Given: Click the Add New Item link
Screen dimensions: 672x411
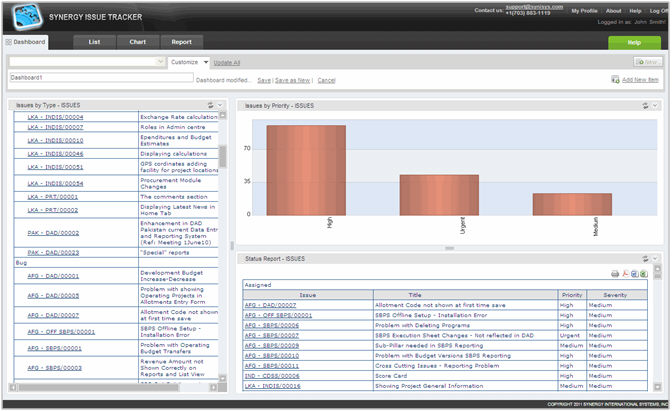Looking at the screenshot, I should [x=640, y=80].
